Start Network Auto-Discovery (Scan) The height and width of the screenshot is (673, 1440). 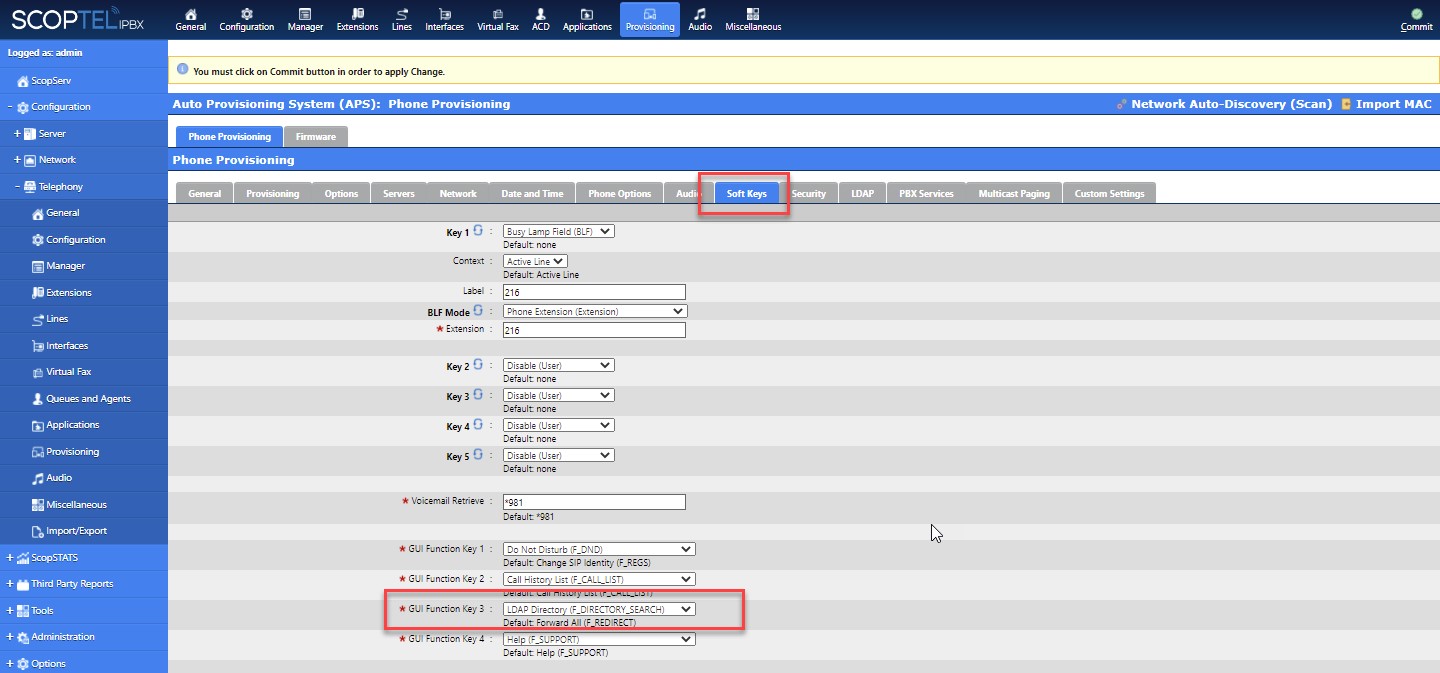1224,104
